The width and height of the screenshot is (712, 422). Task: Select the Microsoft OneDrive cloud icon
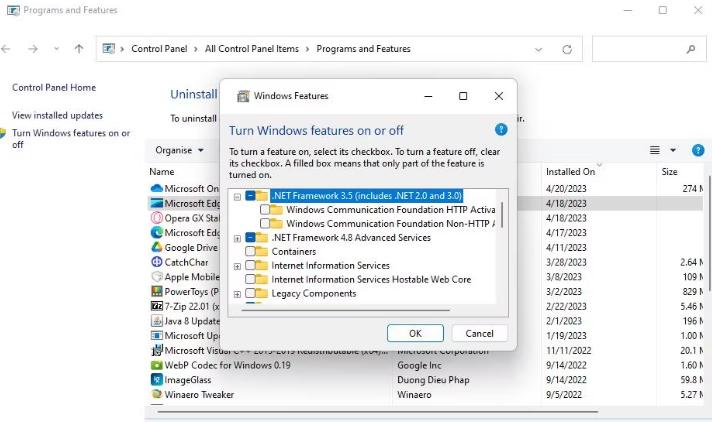[157, 188]
